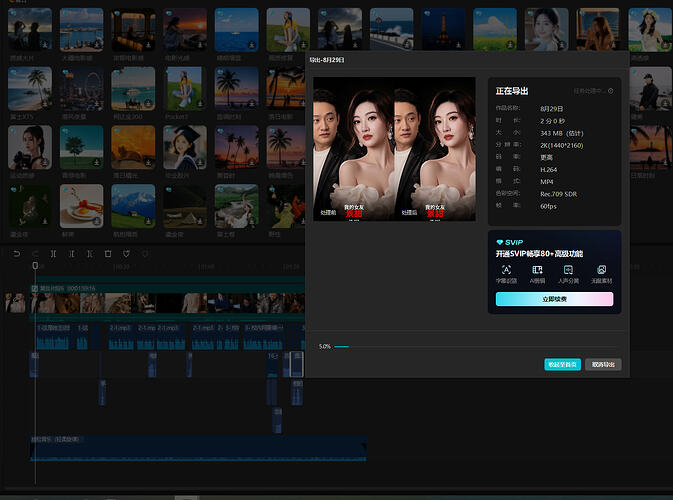Click the unlimited materials SVIP feature icon

pyautogui.click(x=601, y=270)
